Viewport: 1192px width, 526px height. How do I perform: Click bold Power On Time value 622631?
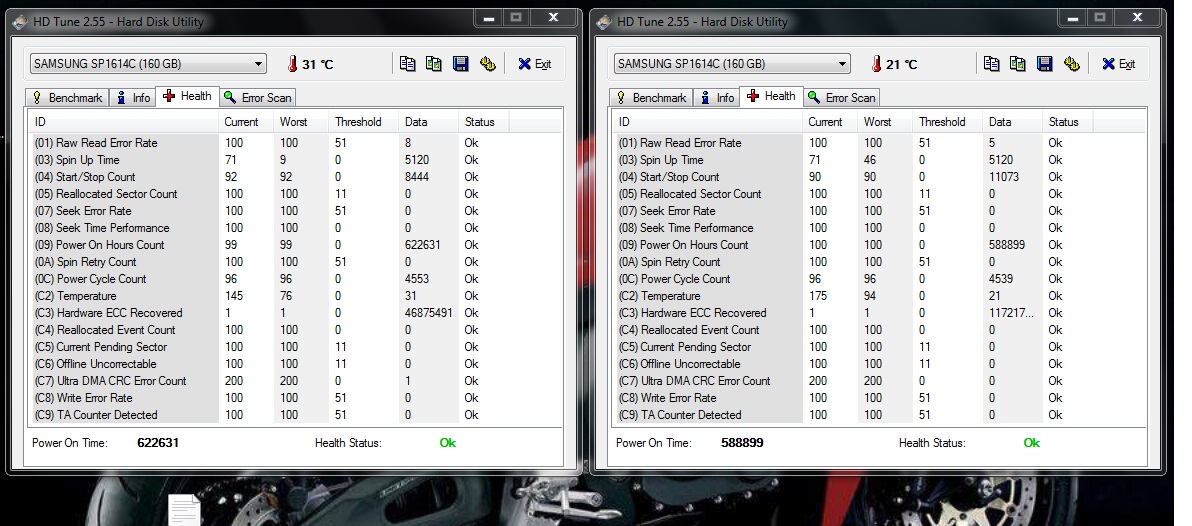point(158,442)
